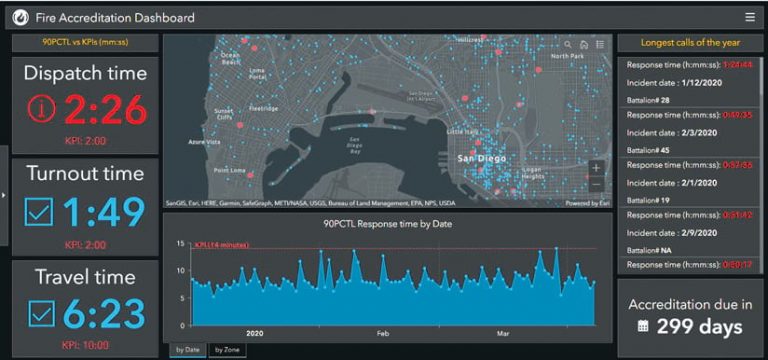Click the KPI(14 minutes) chart line label
Image resolution: width=768 pixels, height=360 pixels.
222,245
